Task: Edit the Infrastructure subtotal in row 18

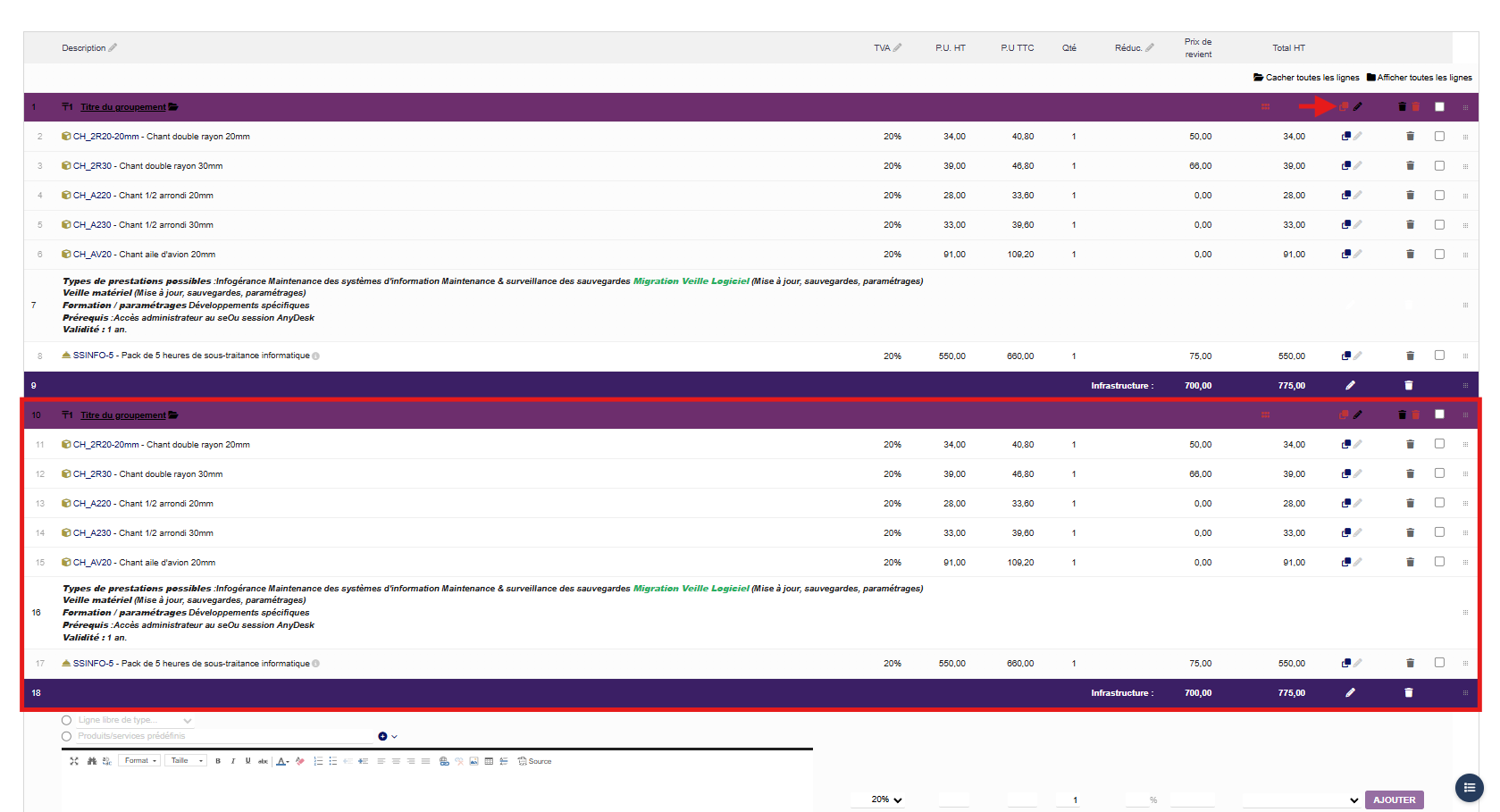Action: (x=1351, y=693)
